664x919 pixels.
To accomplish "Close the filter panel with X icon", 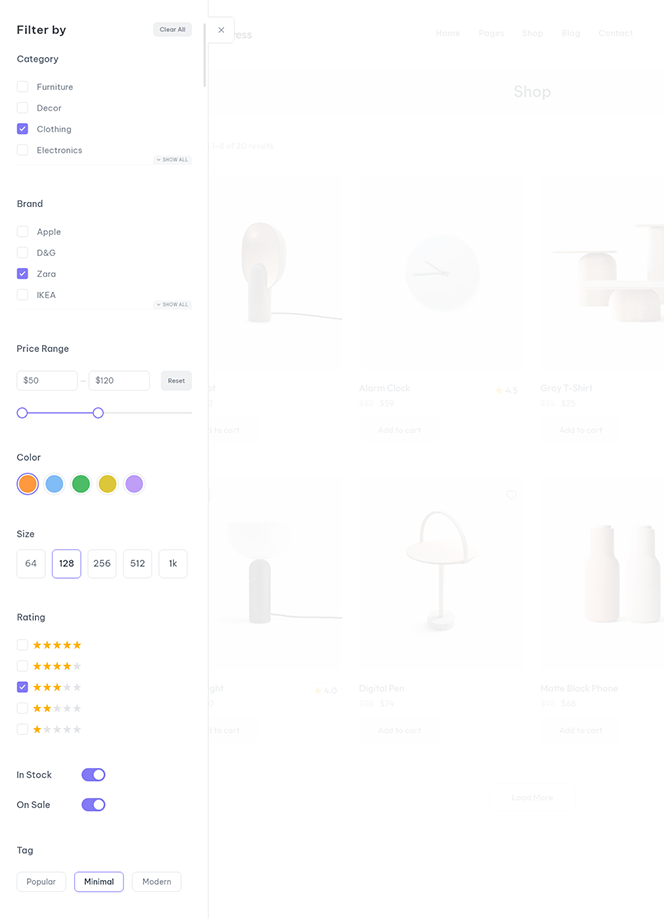I will click(221, 30).
